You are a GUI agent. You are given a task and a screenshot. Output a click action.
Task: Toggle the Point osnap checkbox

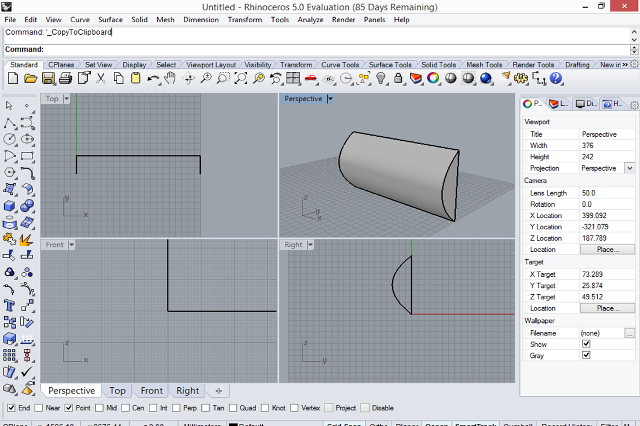[69, 408]
